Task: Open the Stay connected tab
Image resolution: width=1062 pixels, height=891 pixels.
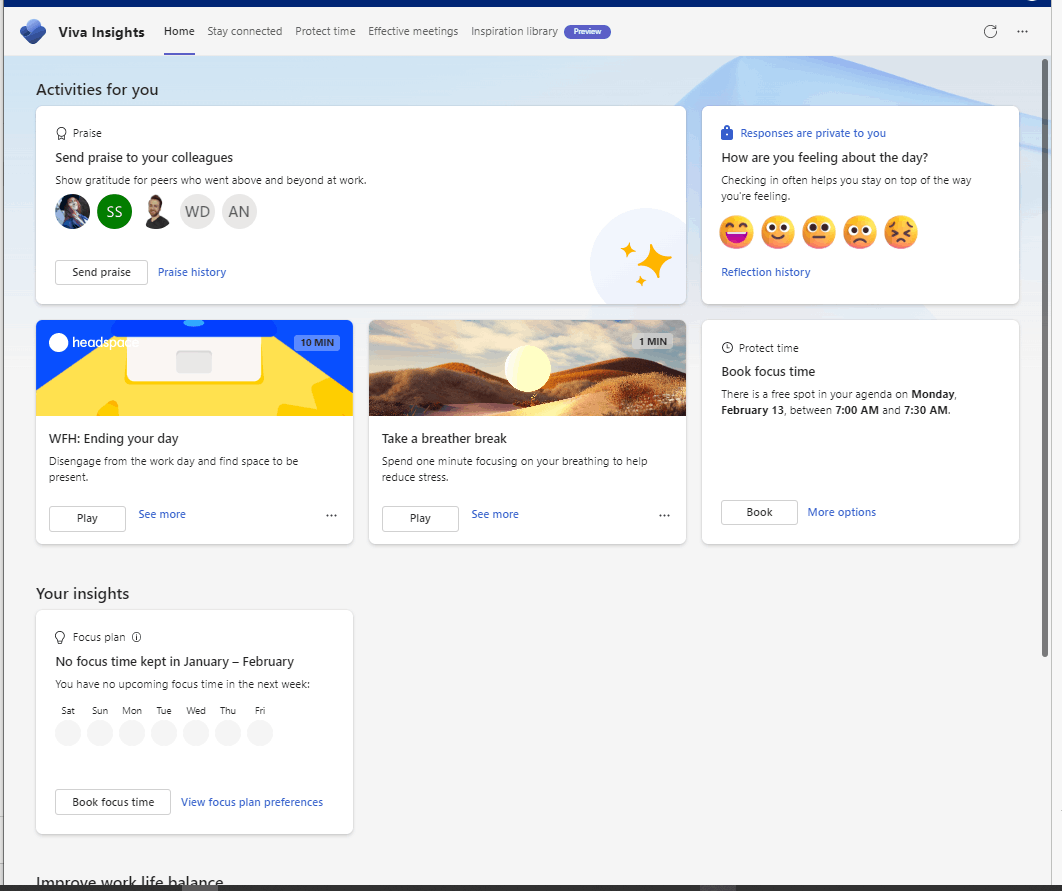Action: (x=245, y=31)
